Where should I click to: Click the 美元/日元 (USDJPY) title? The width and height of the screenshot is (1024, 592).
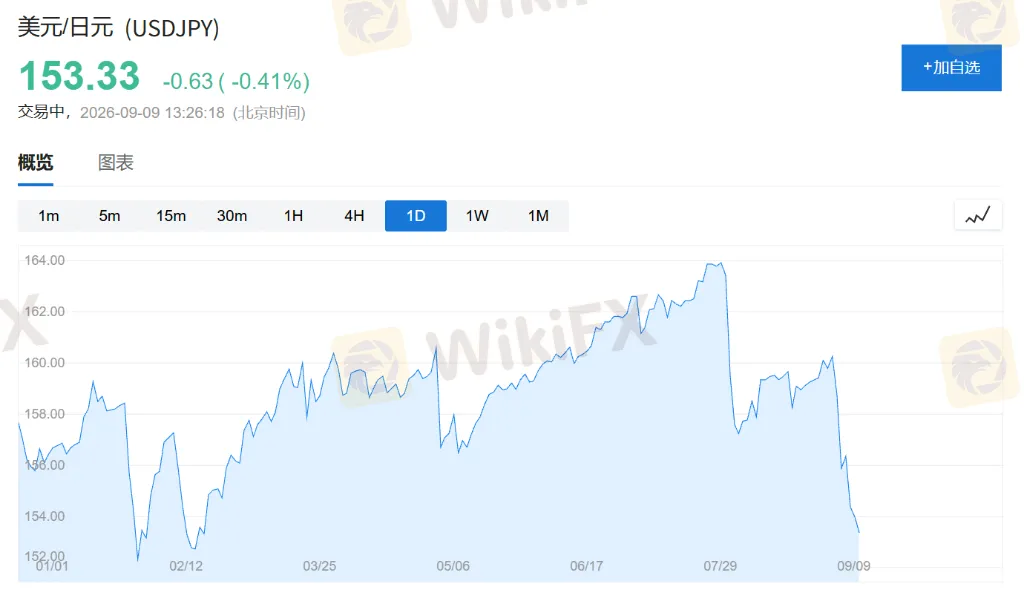118,28
